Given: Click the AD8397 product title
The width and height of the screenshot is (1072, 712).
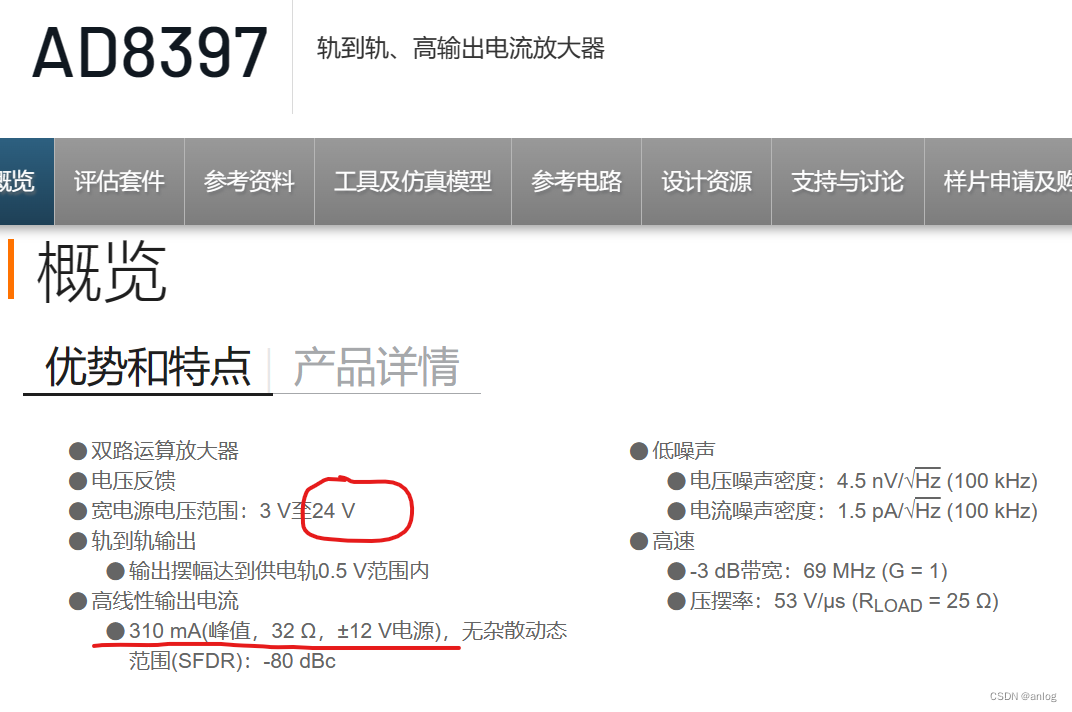Looking at the screenshot, I should point(150,53).
